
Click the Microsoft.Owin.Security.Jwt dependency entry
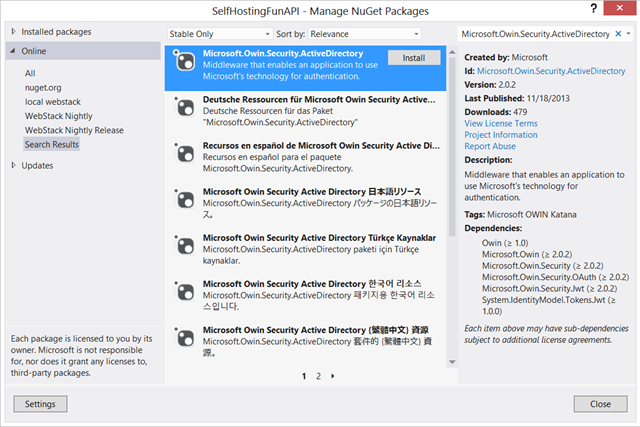[549, 289]
